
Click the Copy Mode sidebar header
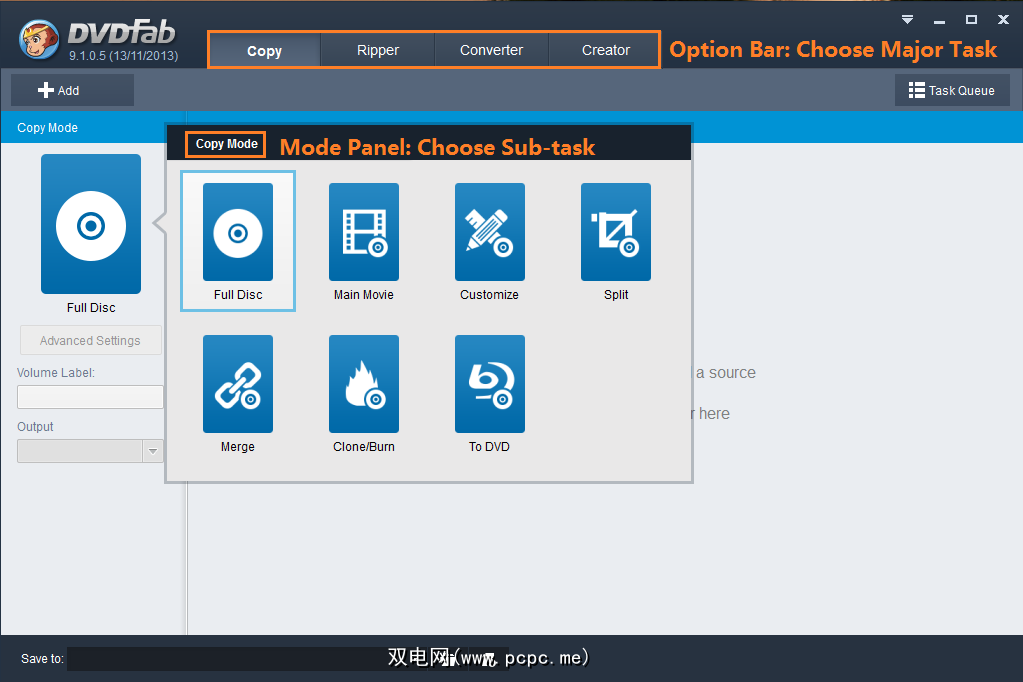[84, 128]
